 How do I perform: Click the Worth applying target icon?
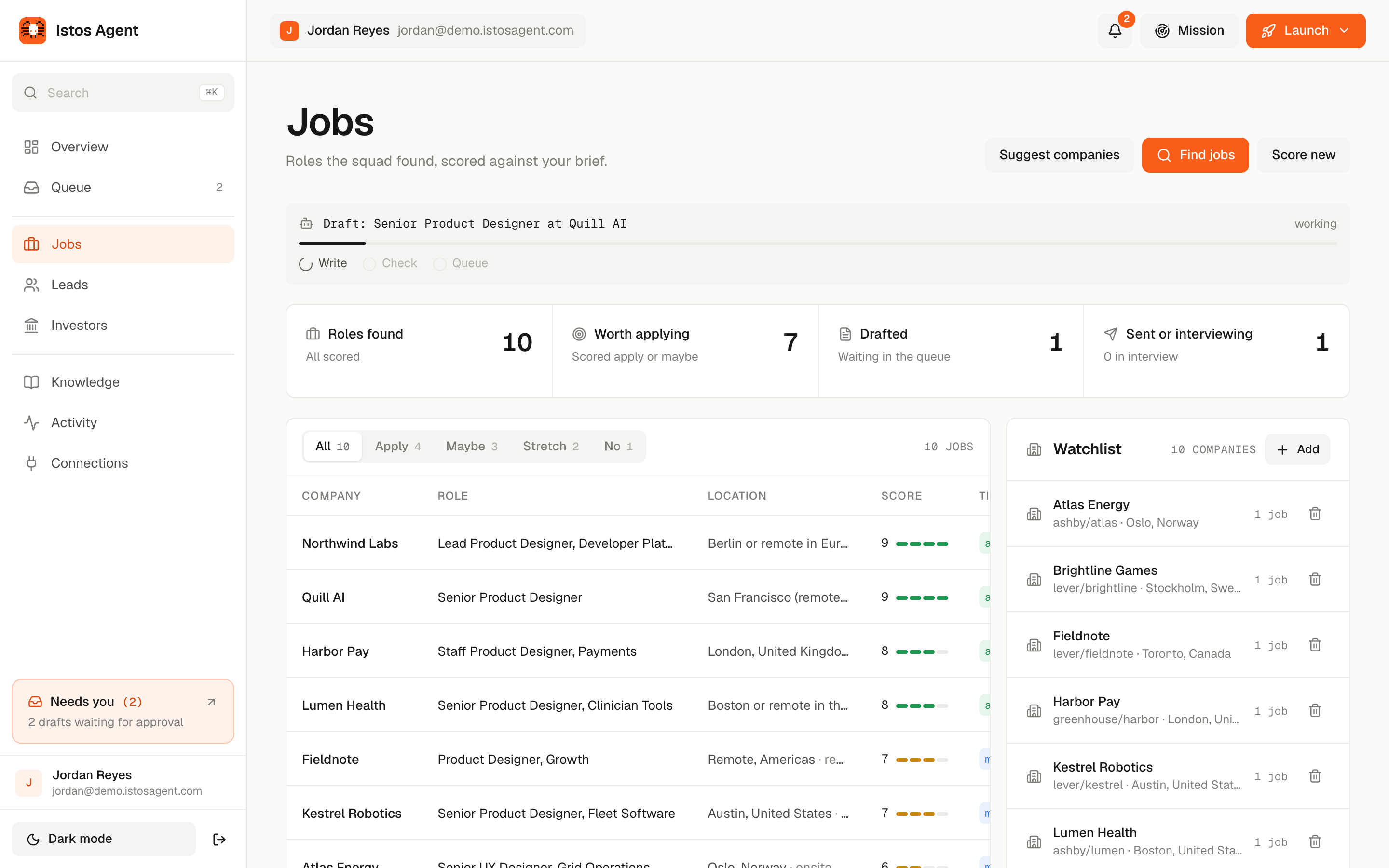pos(579,334)
